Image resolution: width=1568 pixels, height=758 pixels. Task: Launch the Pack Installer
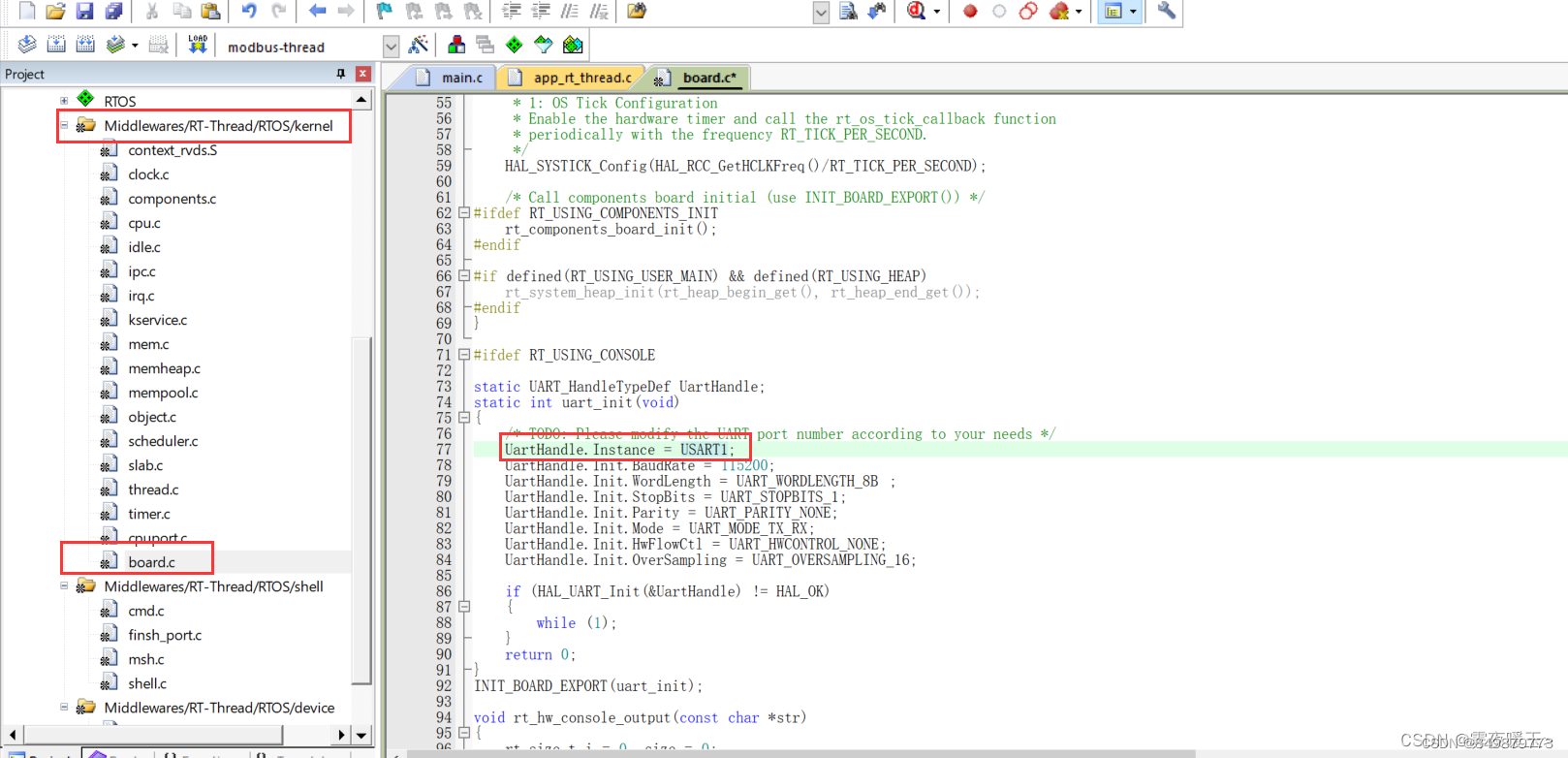pyautogui.click(x=573, y=45)
